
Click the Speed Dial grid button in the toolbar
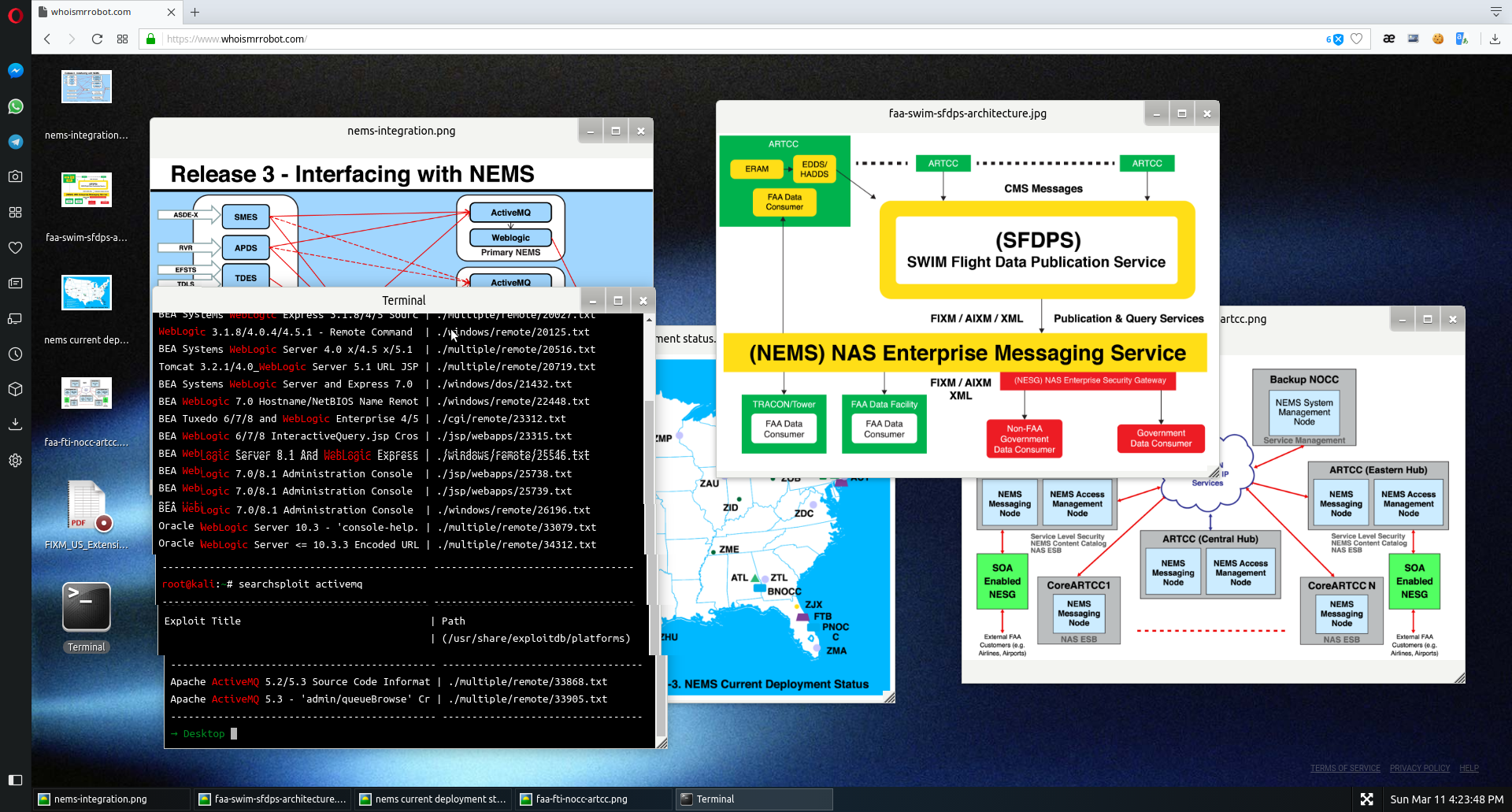click(122, 39)
